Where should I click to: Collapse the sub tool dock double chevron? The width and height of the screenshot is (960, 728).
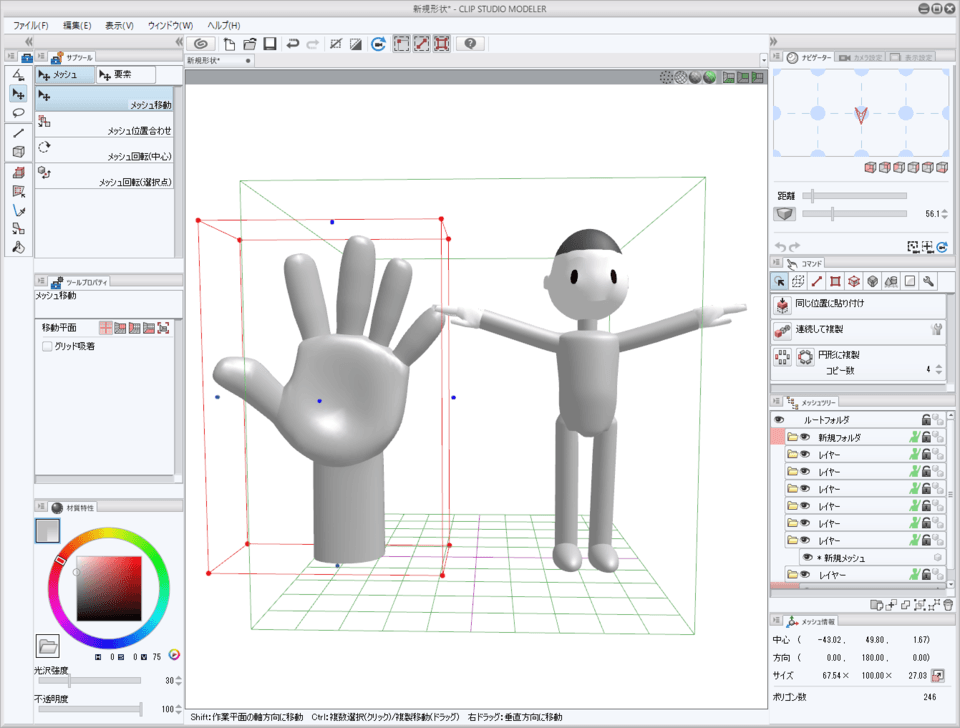pyautogui.click(x=179, y=41)
